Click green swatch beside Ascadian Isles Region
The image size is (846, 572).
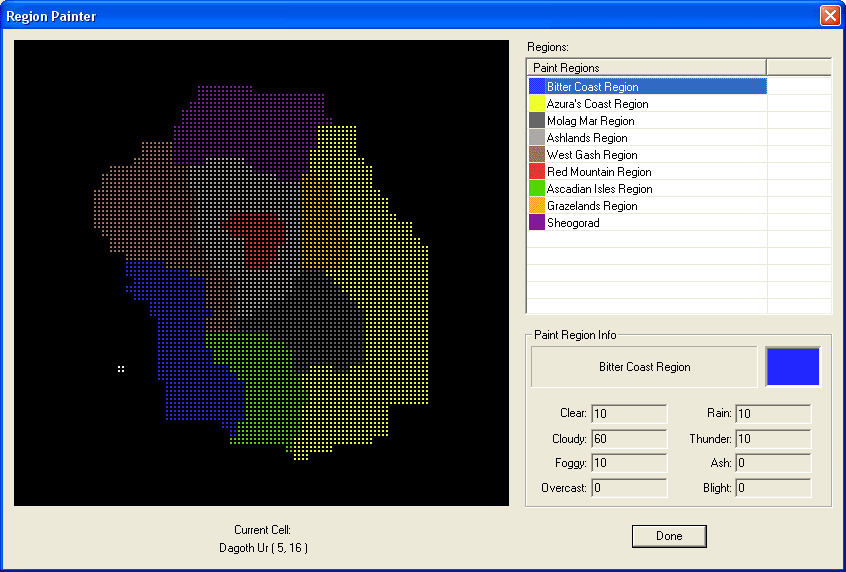pyautogui.click(x=537, y=188)
